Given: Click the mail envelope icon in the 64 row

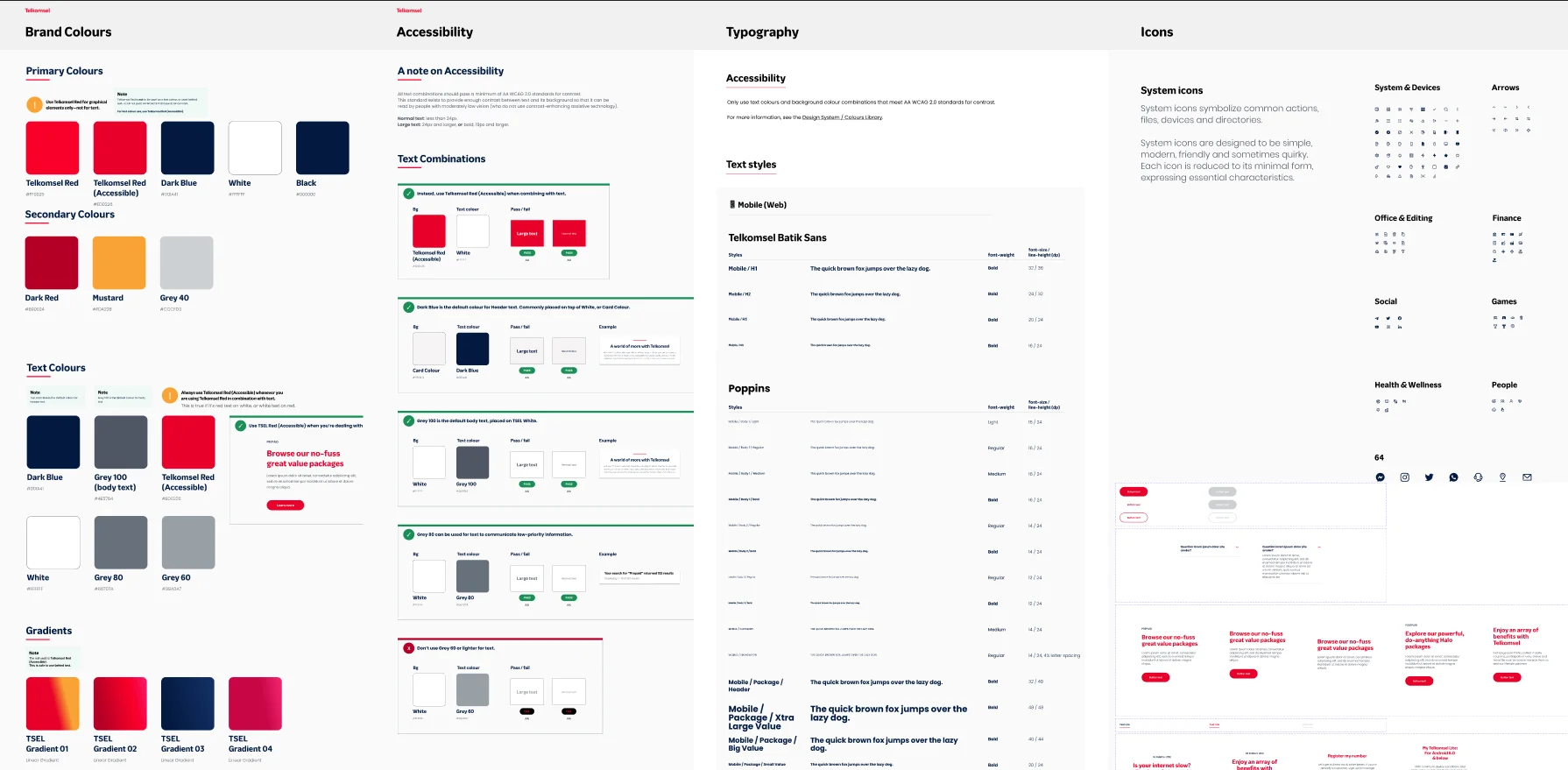Looking at the screenshot, I should [x=1527, y=477].
